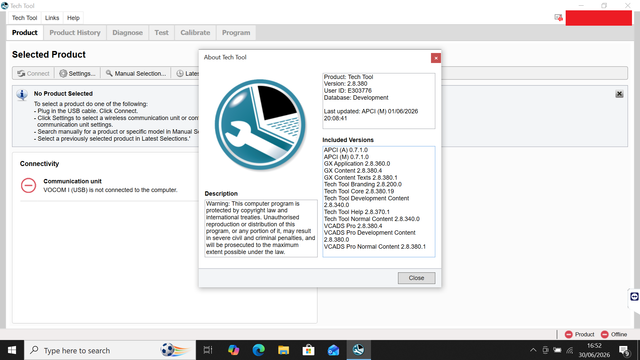Viewport: 640px width, 360px height.
Task: Select 'VCADS Pro Normal Content 2.8.380.1' line
Action: coord(375,247)
